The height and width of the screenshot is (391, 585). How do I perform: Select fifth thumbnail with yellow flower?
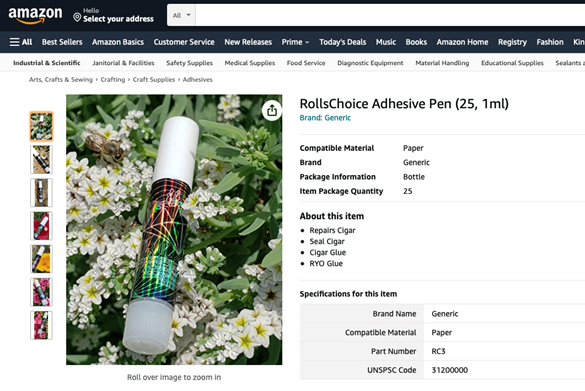pos(41,259)
